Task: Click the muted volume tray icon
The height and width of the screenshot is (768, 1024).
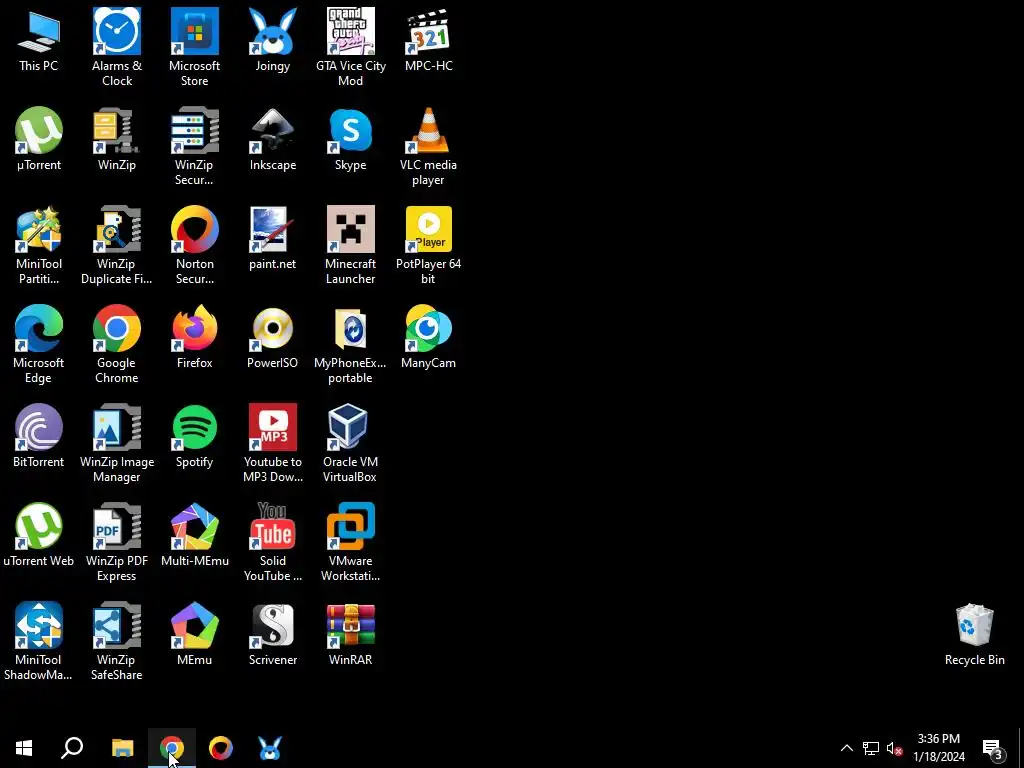Action: 894,748
